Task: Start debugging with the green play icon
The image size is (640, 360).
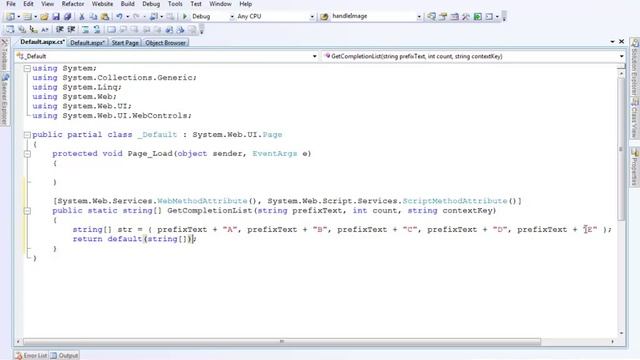Action: pyautogui.click(x=184, y=17)
